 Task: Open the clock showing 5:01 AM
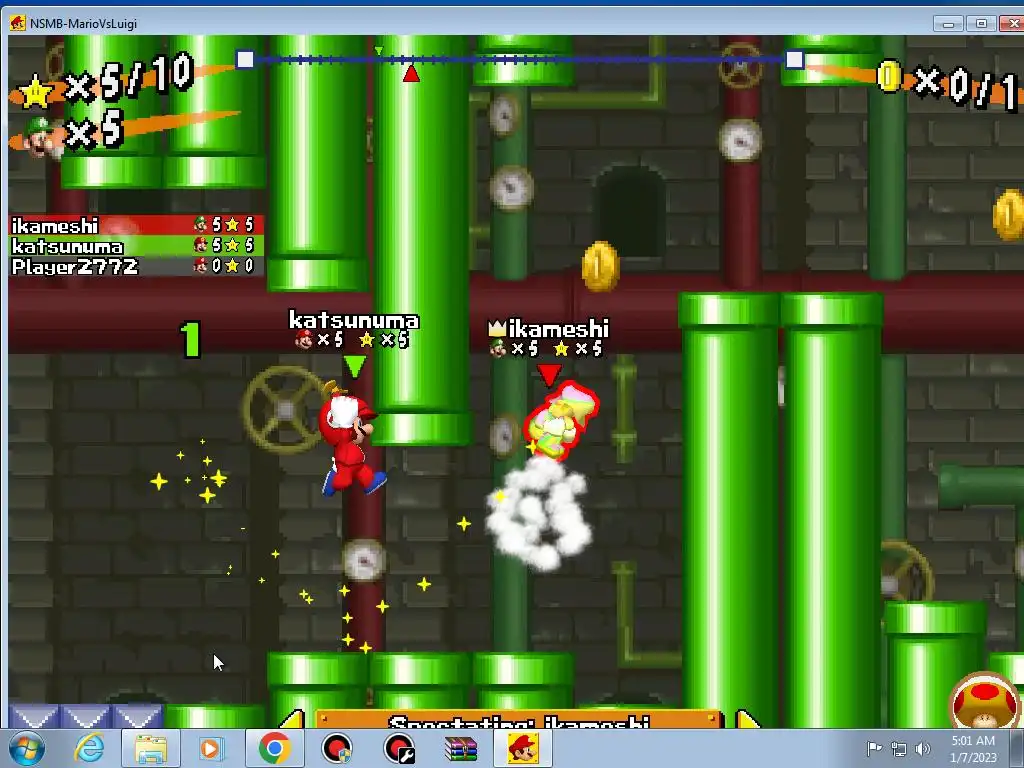[973, 741]
